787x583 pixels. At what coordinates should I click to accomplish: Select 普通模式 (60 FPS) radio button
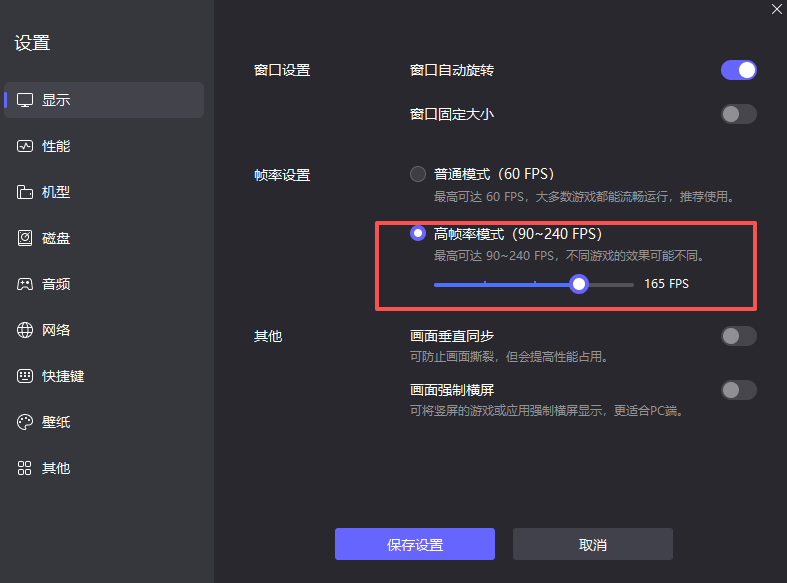418,174
